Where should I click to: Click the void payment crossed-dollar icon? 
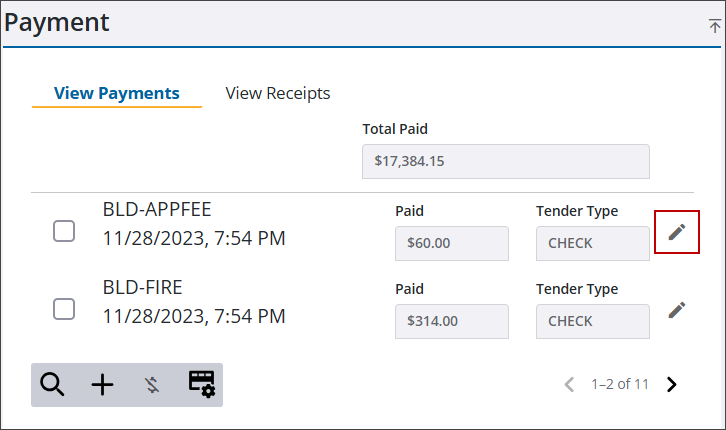[x=152, y=385]
